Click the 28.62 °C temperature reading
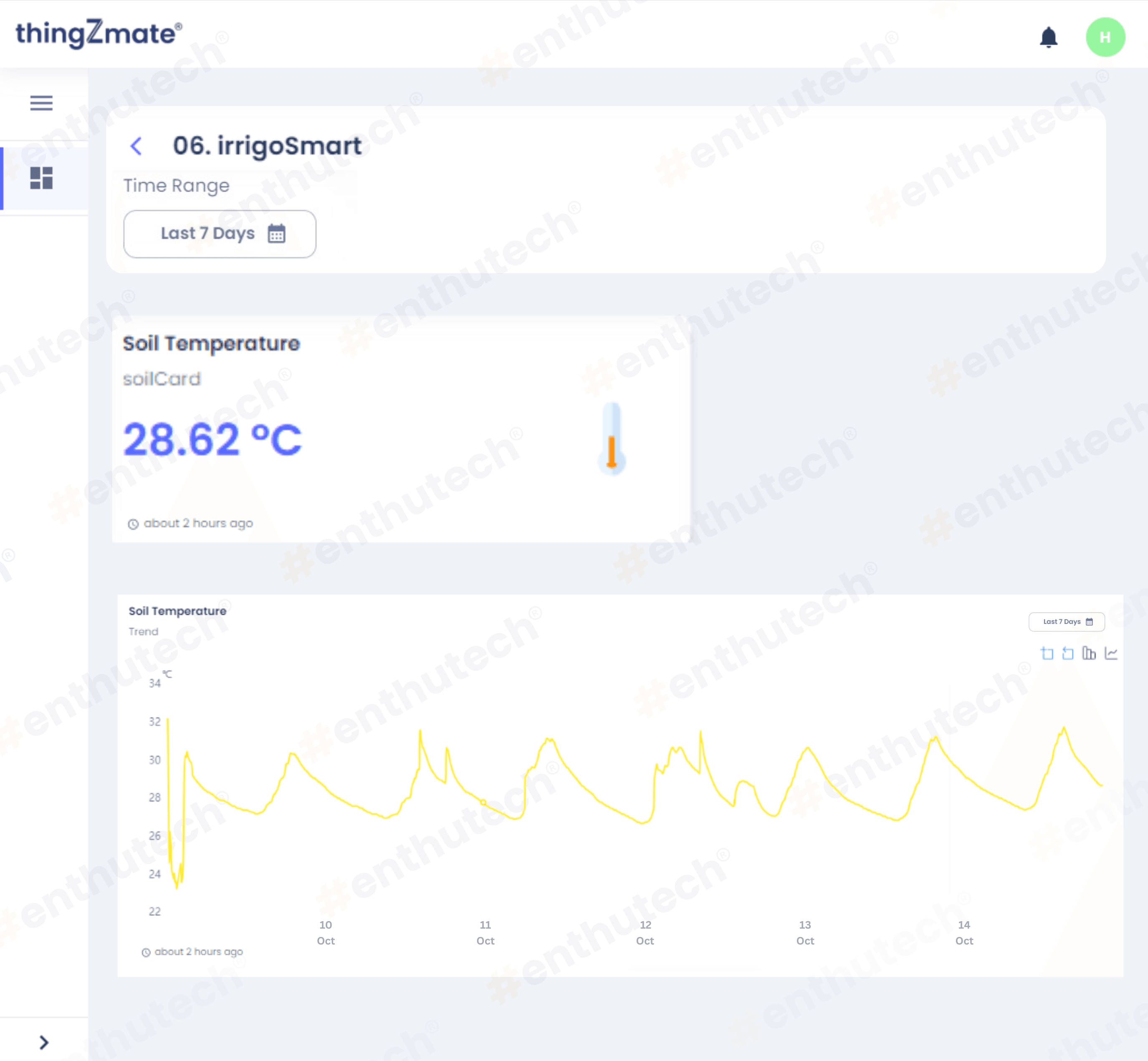 (212, 439)
